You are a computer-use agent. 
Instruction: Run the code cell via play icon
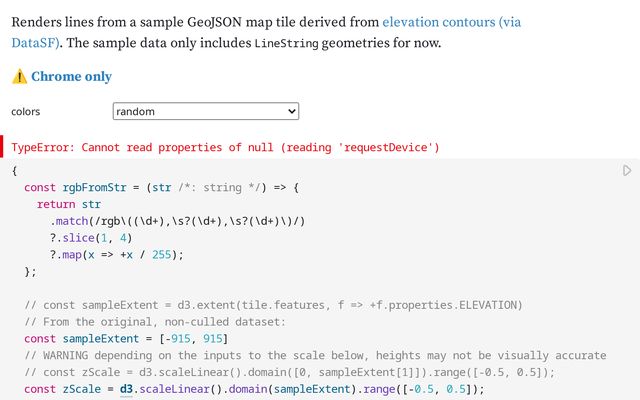click(627, 171)
